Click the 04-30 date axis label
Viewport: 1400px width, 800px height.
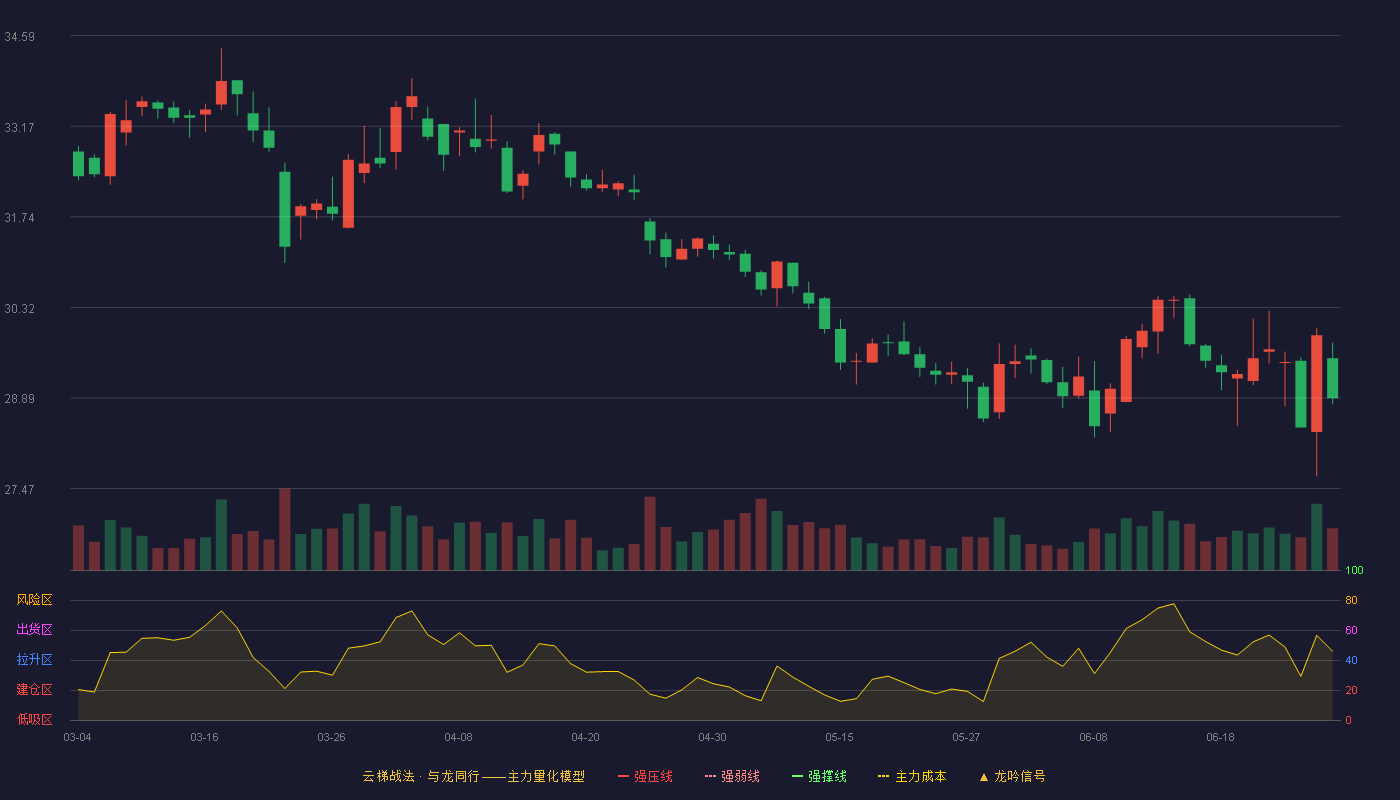712,737
